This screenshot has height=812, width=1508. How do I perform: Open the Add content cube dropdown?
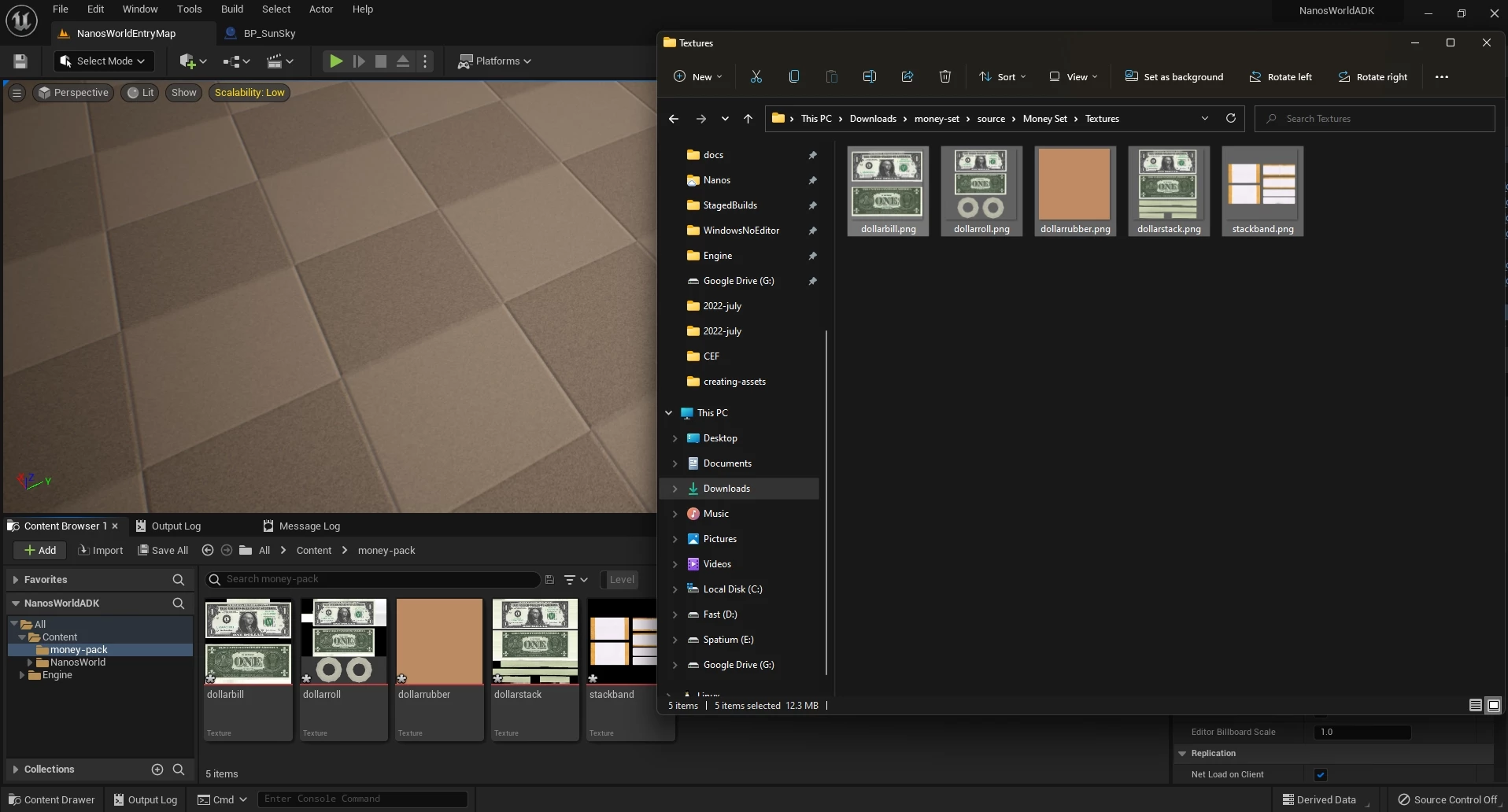pos(193,61)
